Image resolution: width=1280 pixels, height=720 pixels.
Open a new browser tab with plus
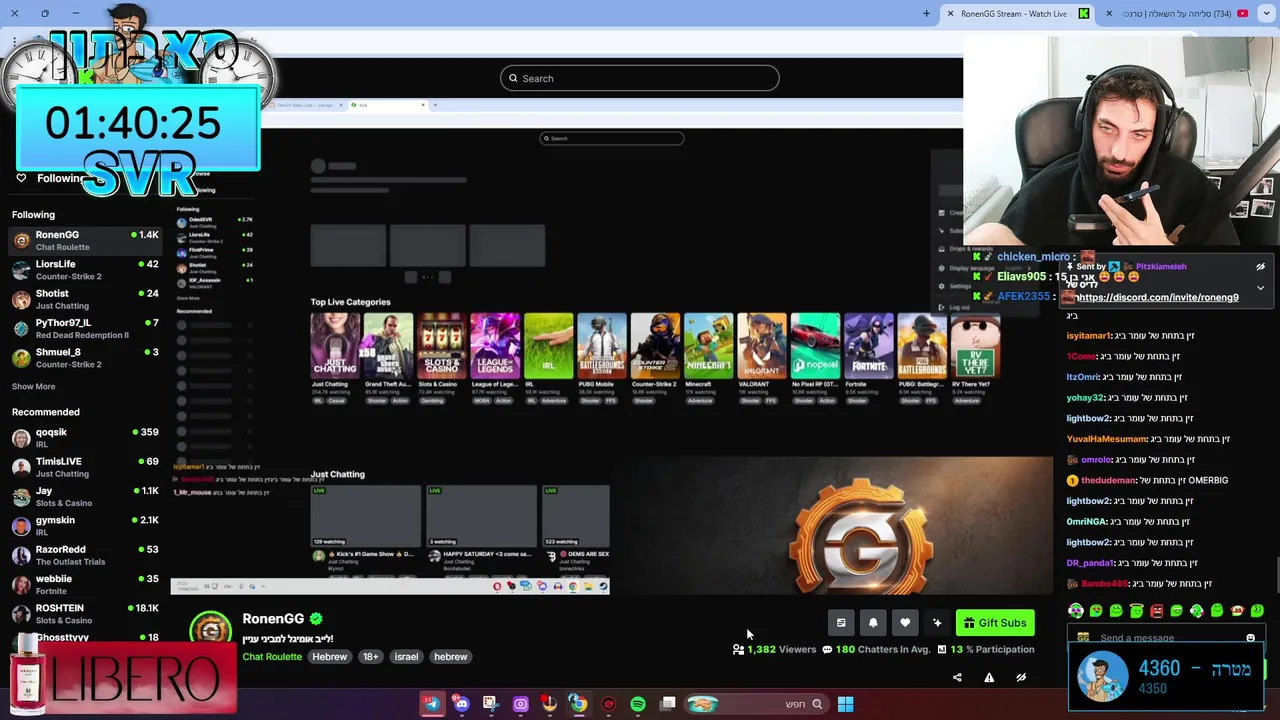pos(926,13)
